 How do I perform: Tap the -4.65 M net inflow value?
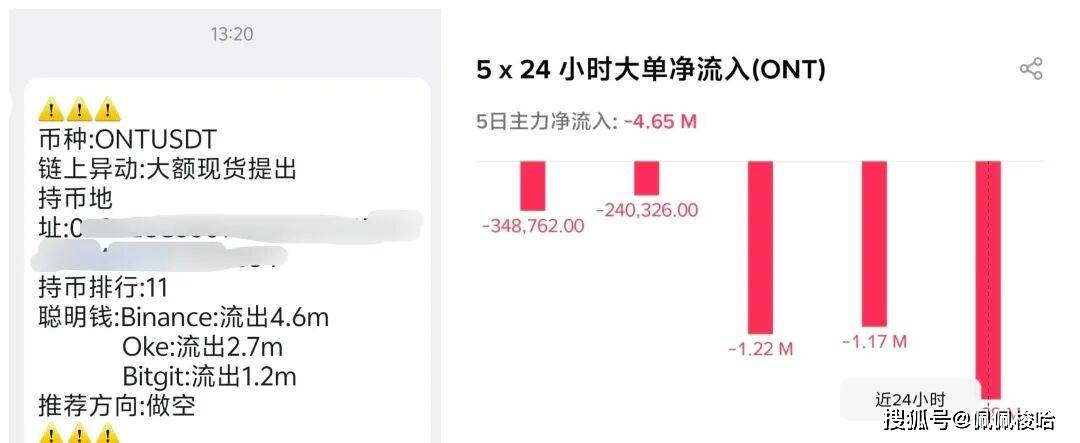point(660,122)
